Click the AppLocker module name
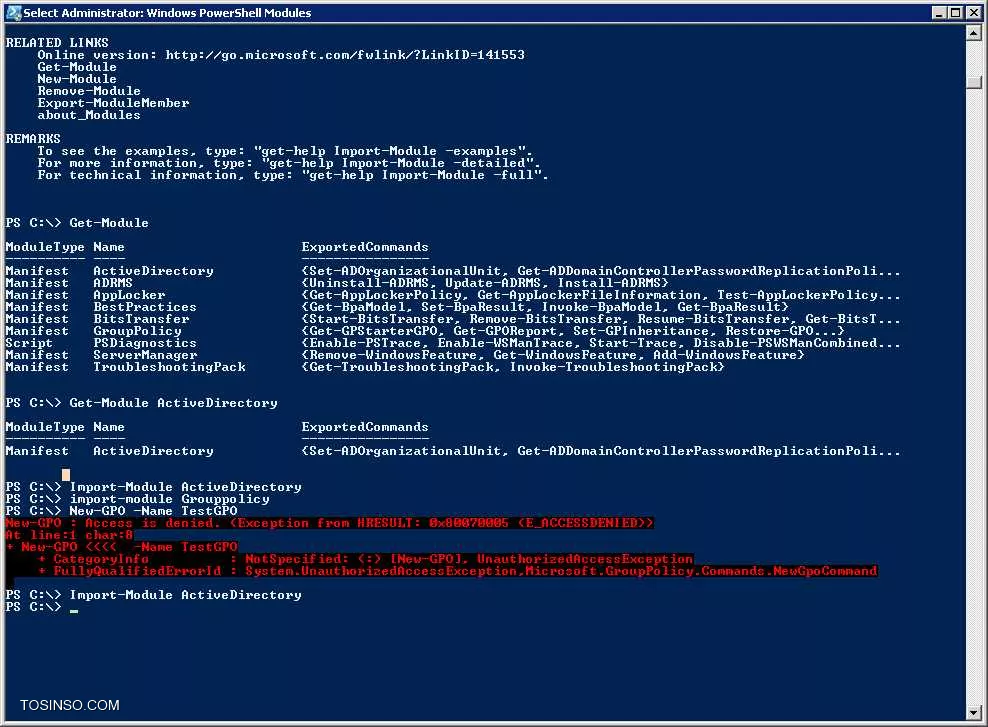Viewport: 988px width, 727px height. [129, 295]
